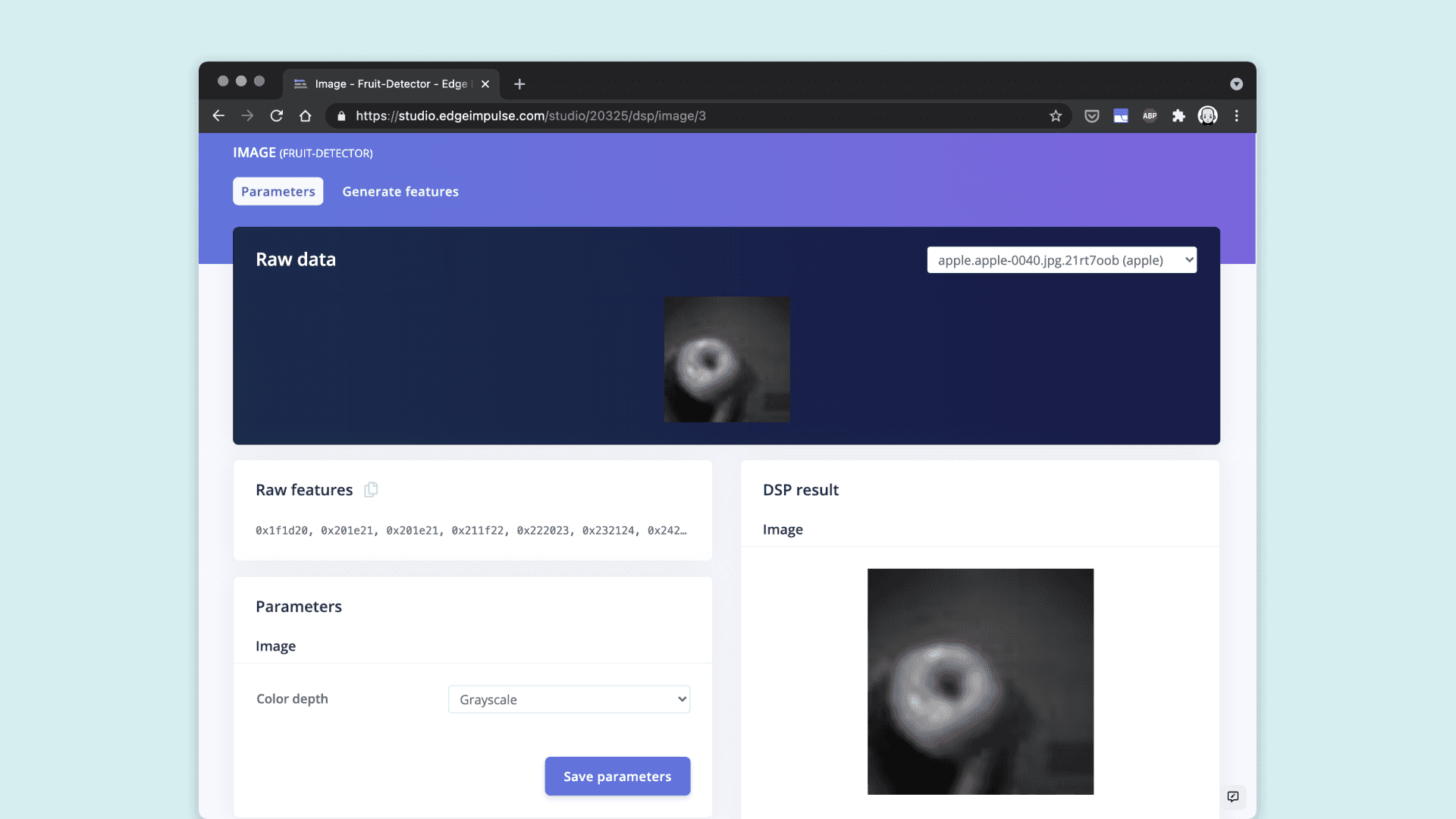Click the browser back arrow

click(218, 116)
